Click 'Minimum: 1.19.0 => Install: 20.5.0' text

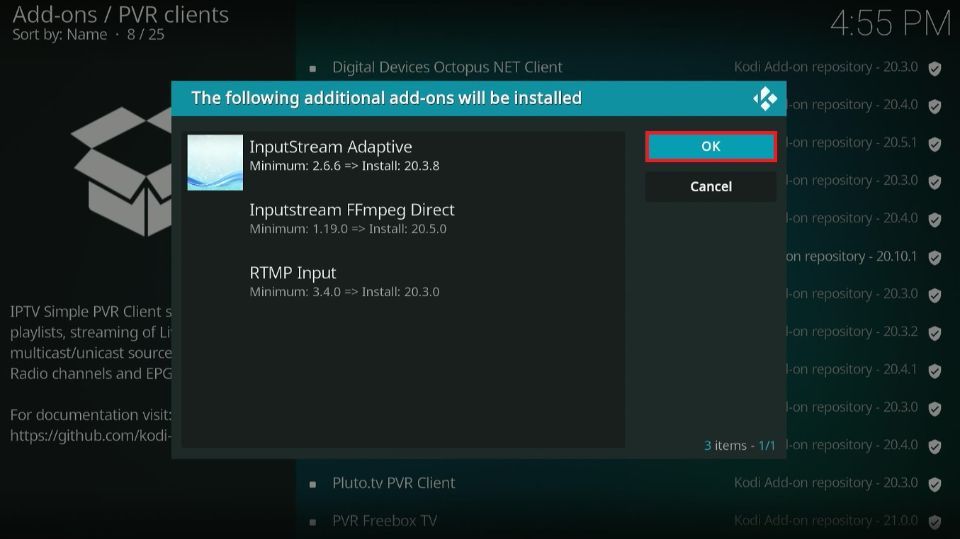348,229
